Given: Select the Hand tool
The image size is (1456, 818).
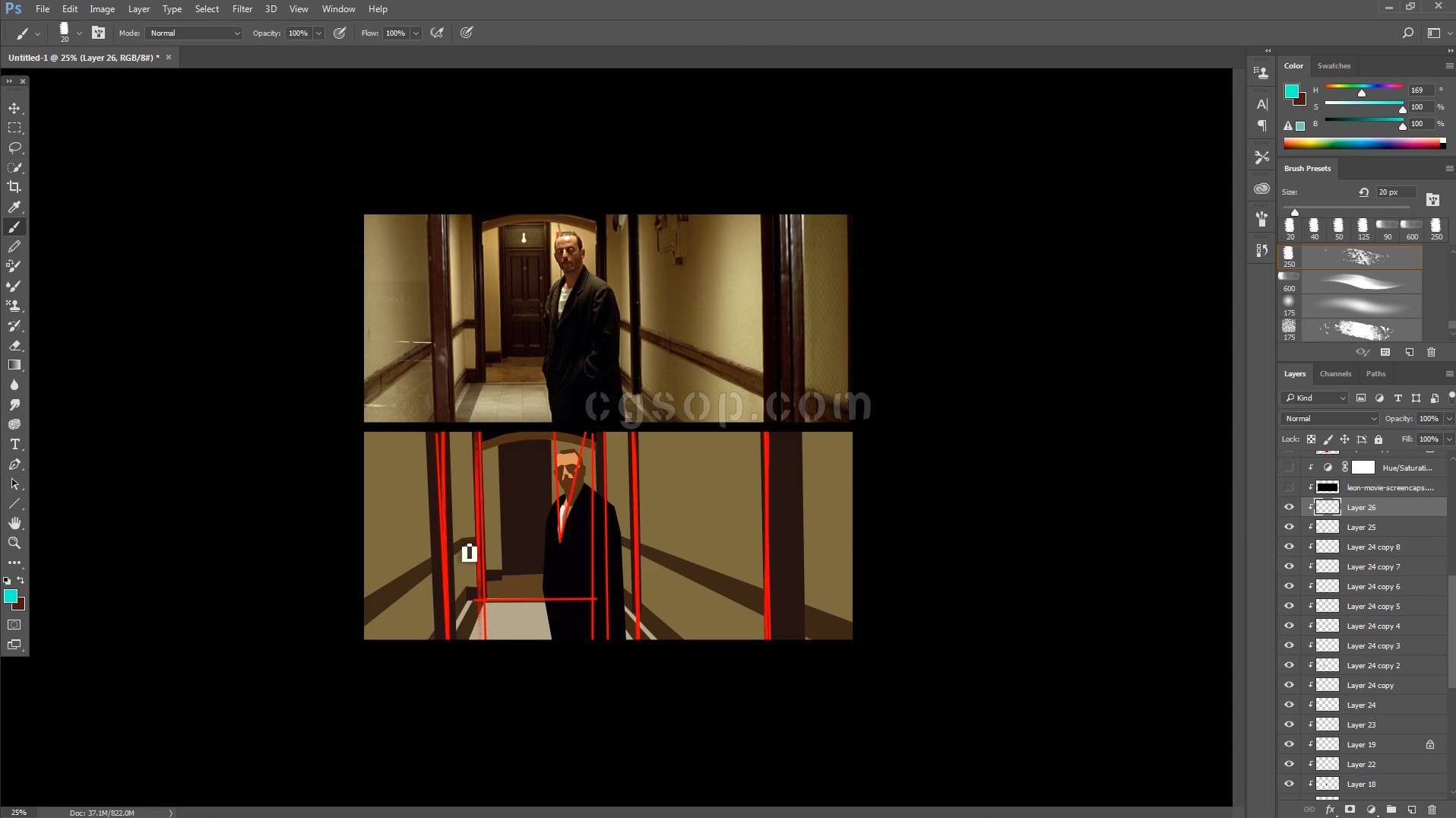Looking at the screenshot, I should [14, 523].
